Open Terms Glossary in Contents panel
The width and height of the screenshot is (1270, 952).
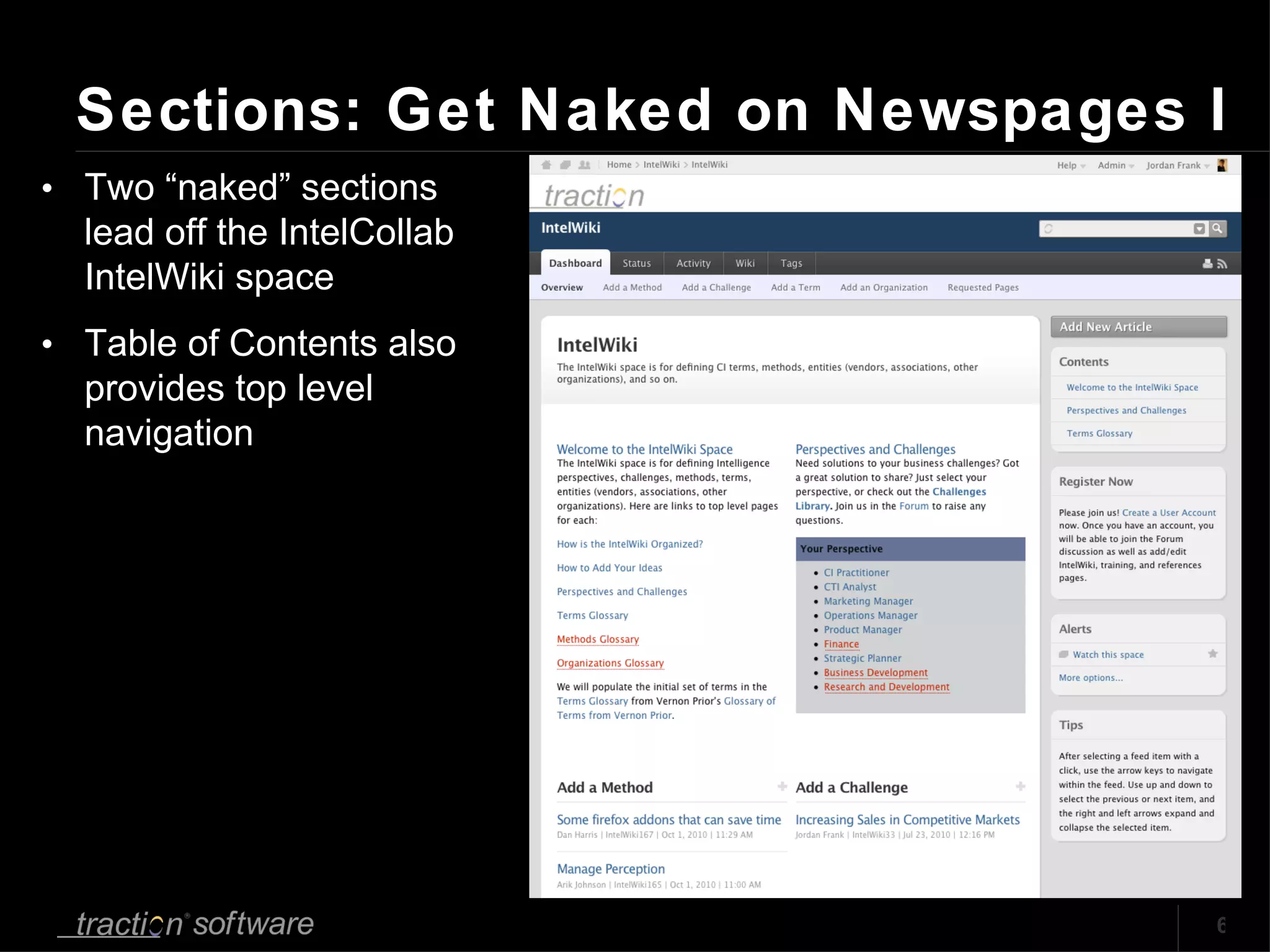[1099, 433]
